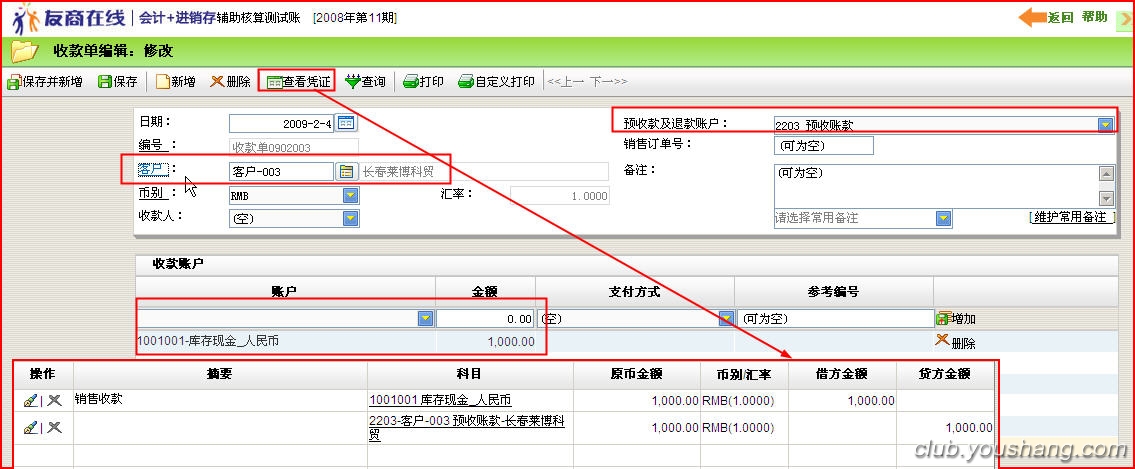This screenshot has width=1135, height=469.
Task: Click 自定义打印 custom print
Action: point(497,82)
